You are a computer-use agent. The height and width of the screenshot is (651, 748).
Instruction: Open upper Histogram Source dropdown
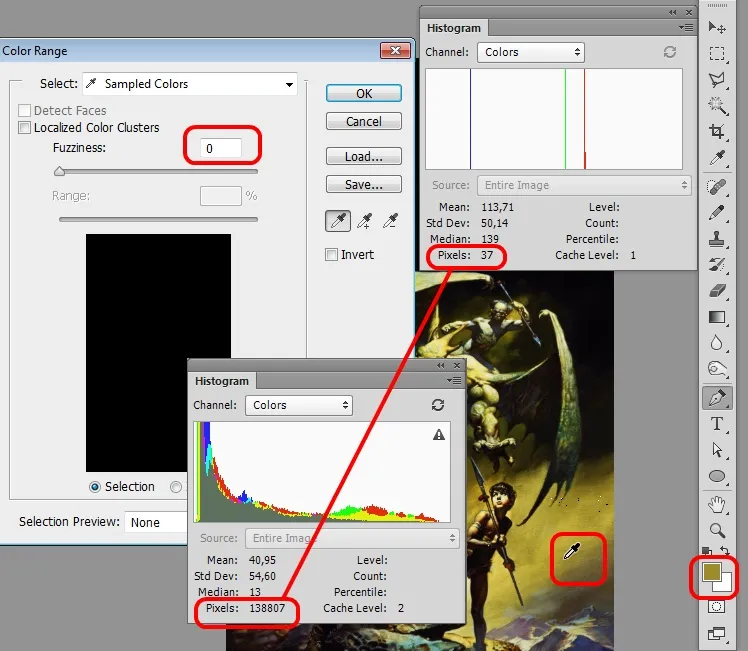coord(584,185)
